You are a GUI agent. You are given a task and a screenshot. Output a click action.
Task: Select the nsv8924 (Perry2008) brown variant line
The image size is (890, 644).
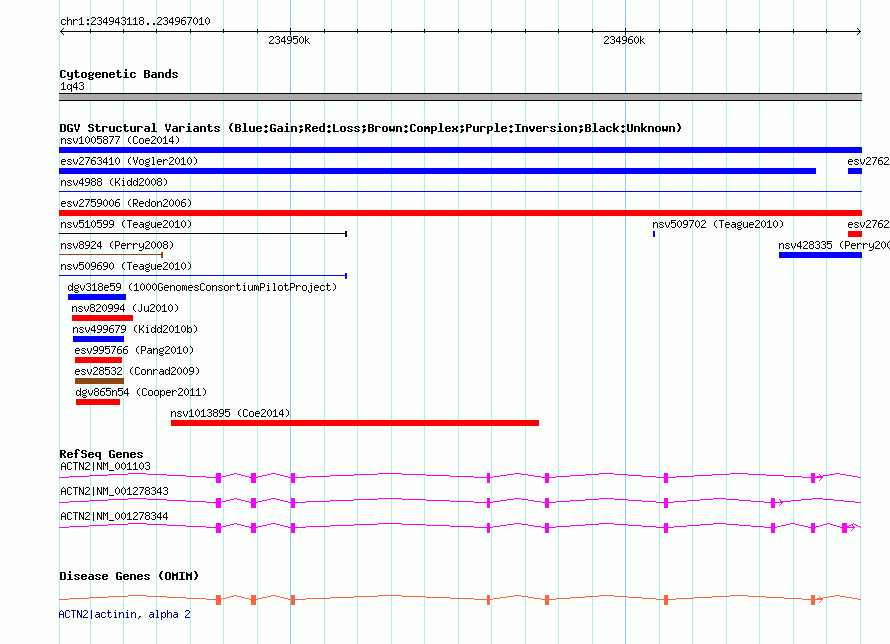(111, 255)
